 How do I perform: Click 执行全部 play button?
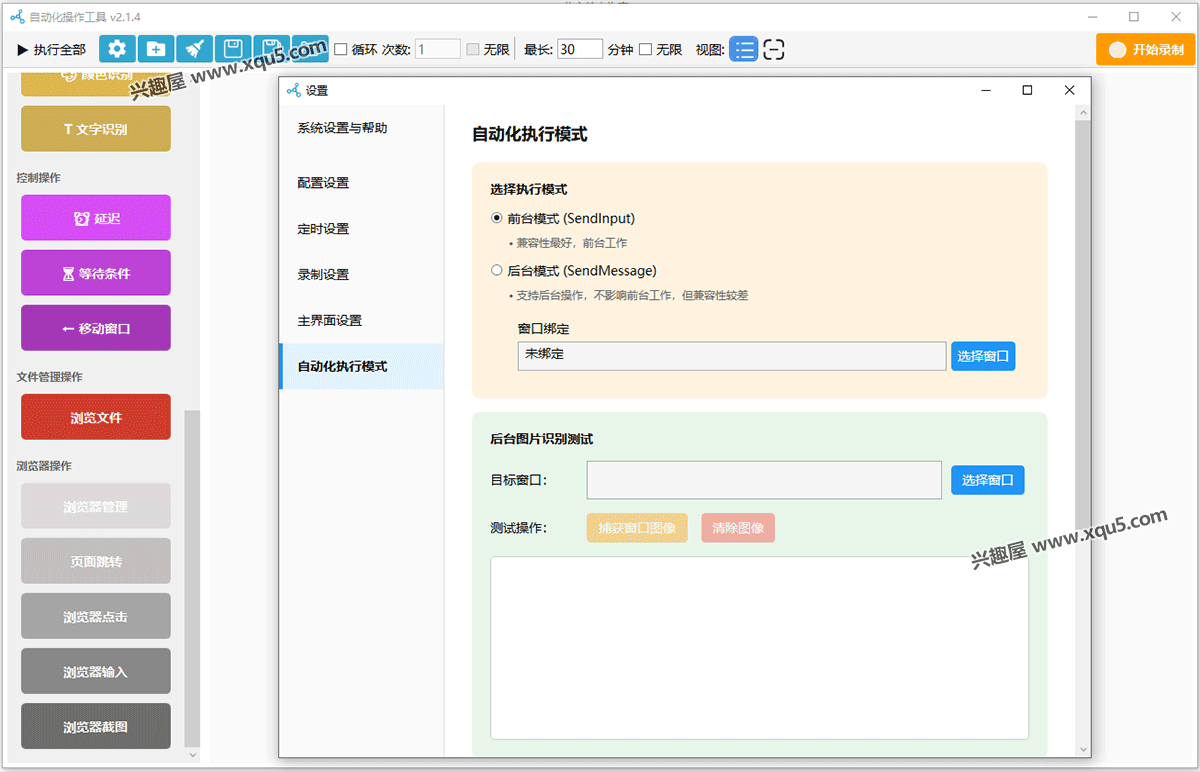pos(51,49)
